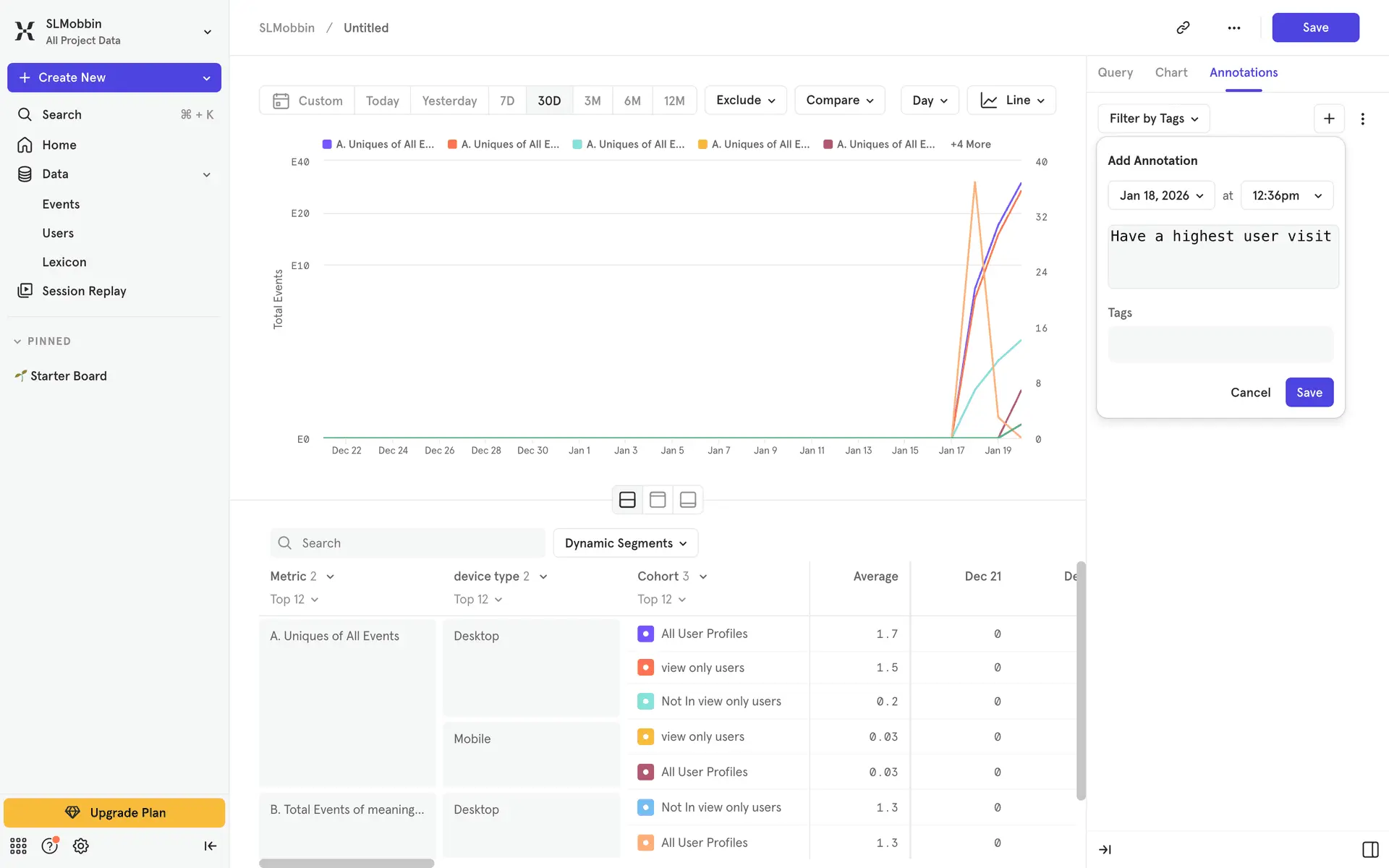The image size is (1389, 868).
Task: Click the Upgrade Plan button
Action: click(x=114, y=812)
